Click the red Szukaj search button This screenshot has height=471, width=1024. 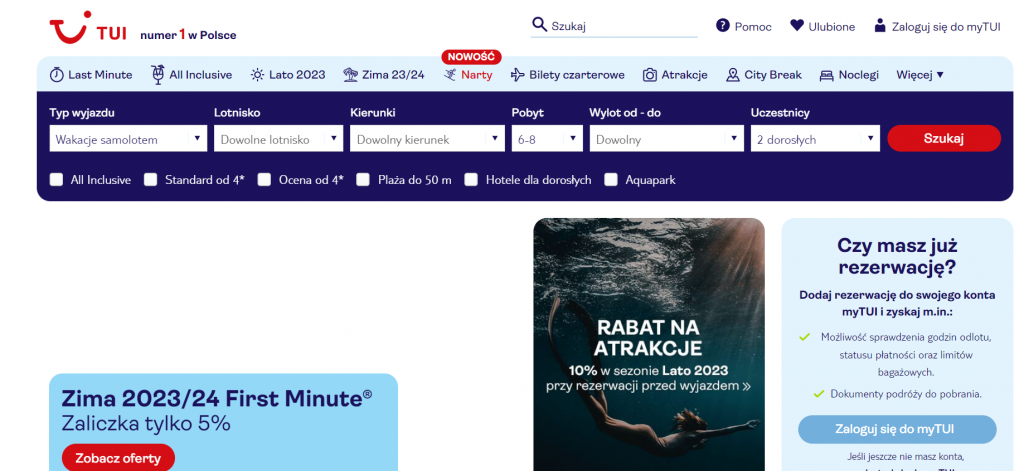944,138
